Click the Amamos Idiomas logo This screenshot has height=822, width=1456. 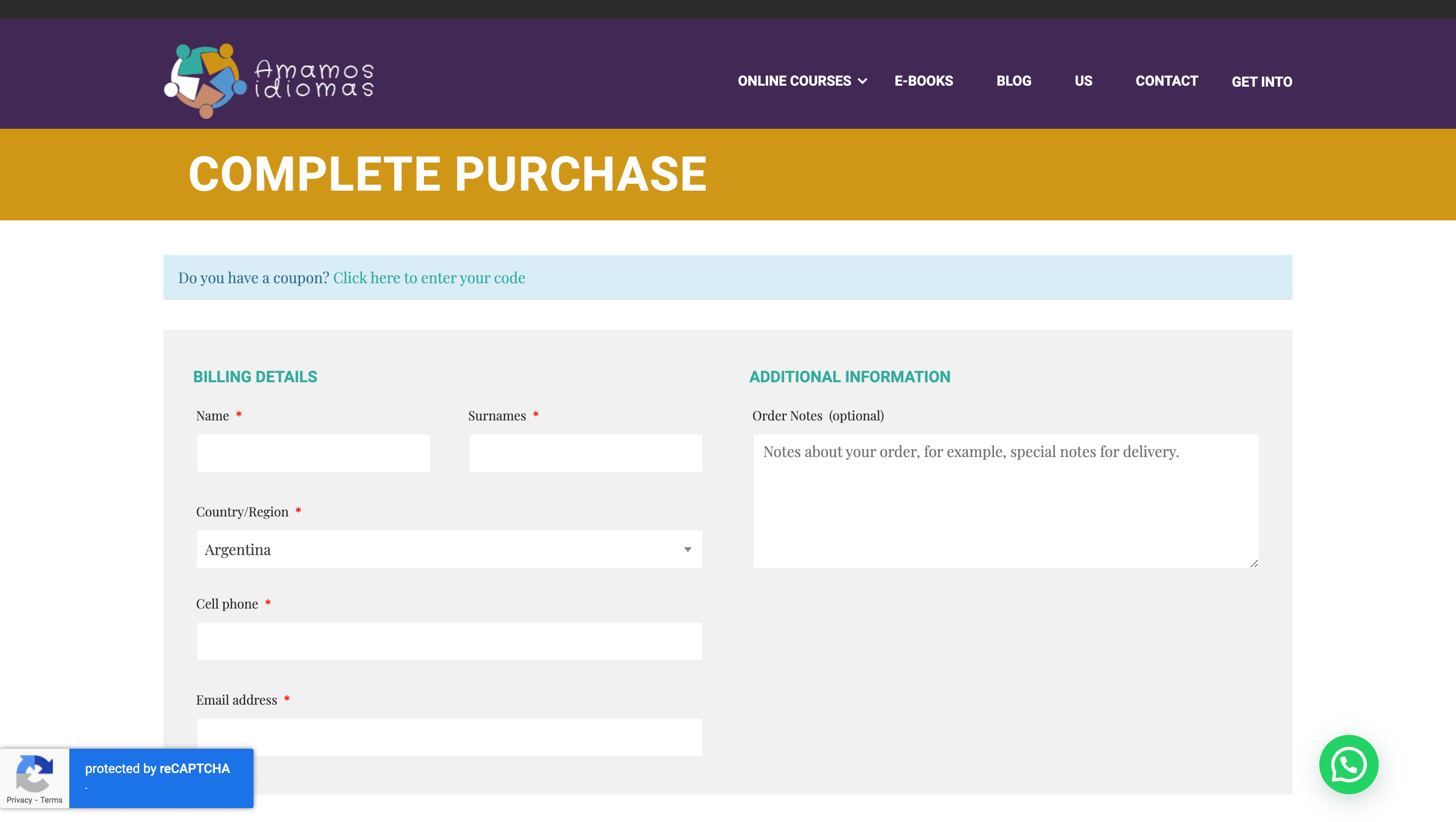269,81
